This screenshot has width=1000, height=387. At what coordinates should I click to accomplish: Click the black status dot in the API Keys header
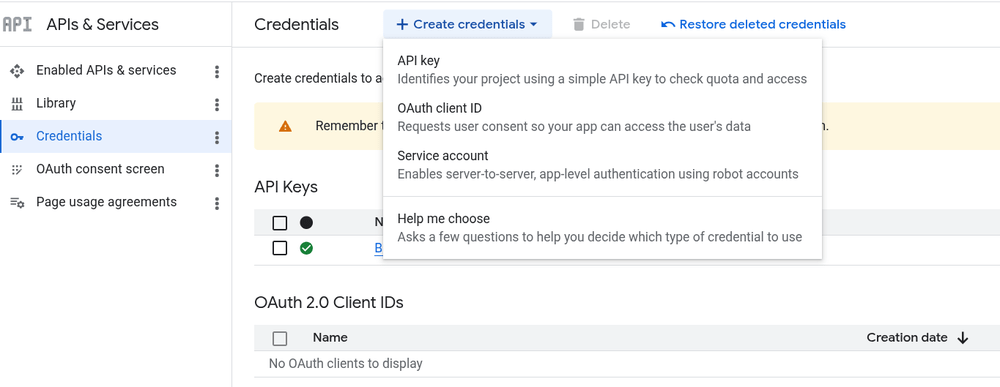point(306,223)
